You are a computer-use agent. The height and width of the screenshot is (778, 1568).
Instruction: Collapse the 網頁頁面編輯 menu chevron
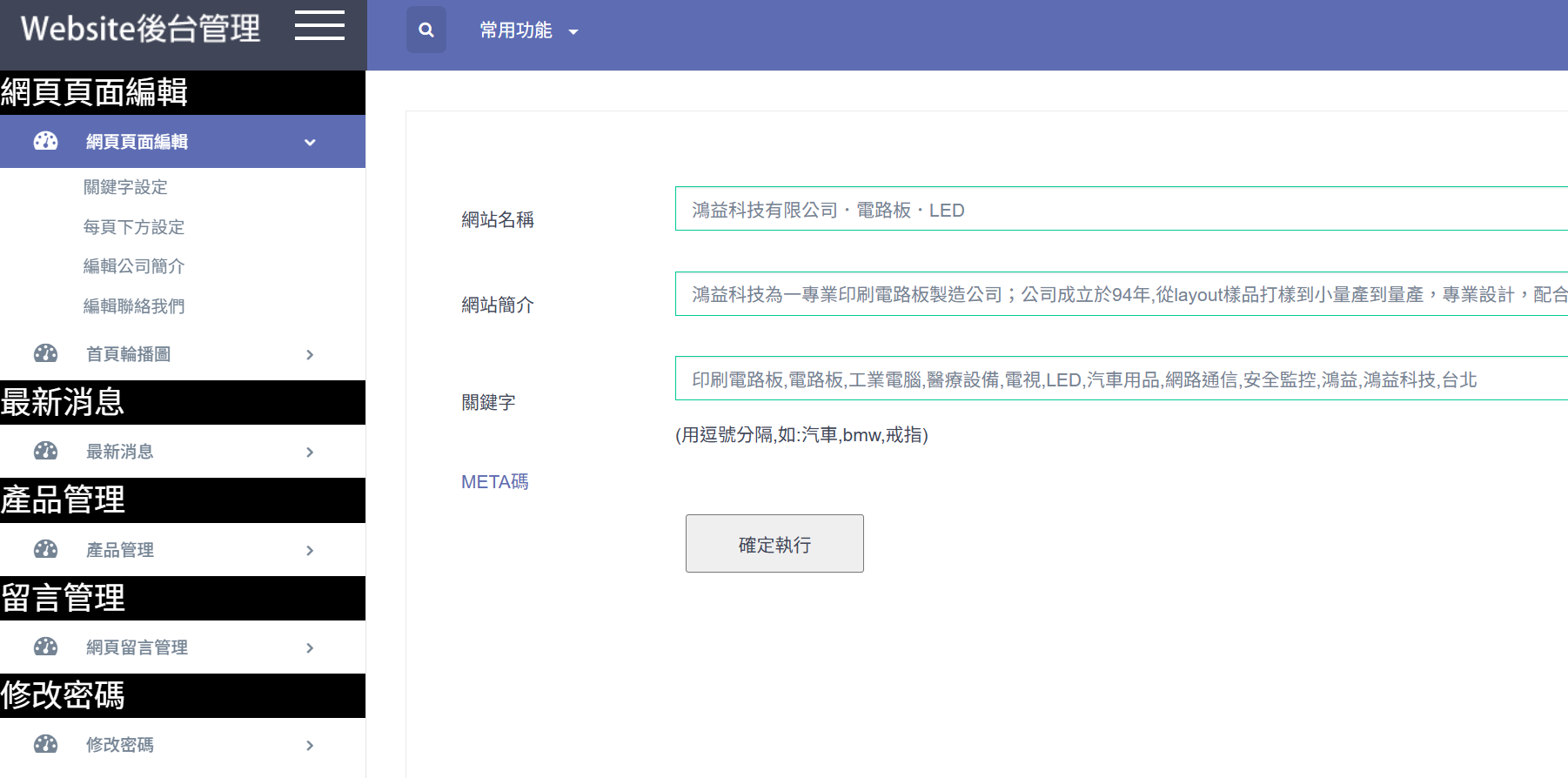tap(310, 142)
